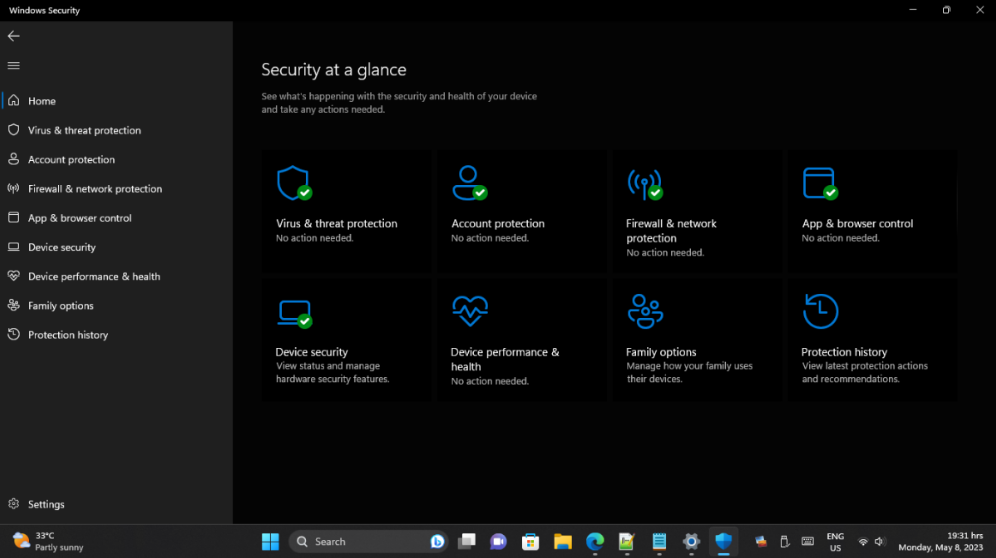Viewport: 996px width, 558px height.
Task: Click the heart pulse icon on Device performance card
Action: point(470,311)
